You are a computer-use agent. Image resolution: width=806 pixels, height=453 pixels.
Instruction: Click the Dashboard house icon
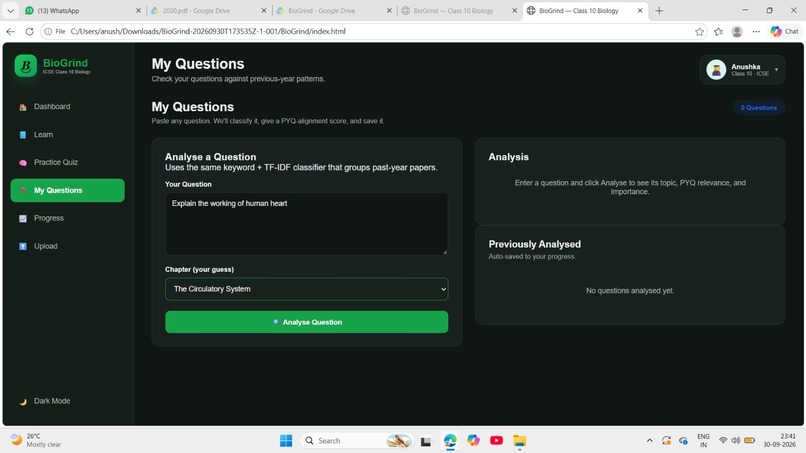click(23, 107)
